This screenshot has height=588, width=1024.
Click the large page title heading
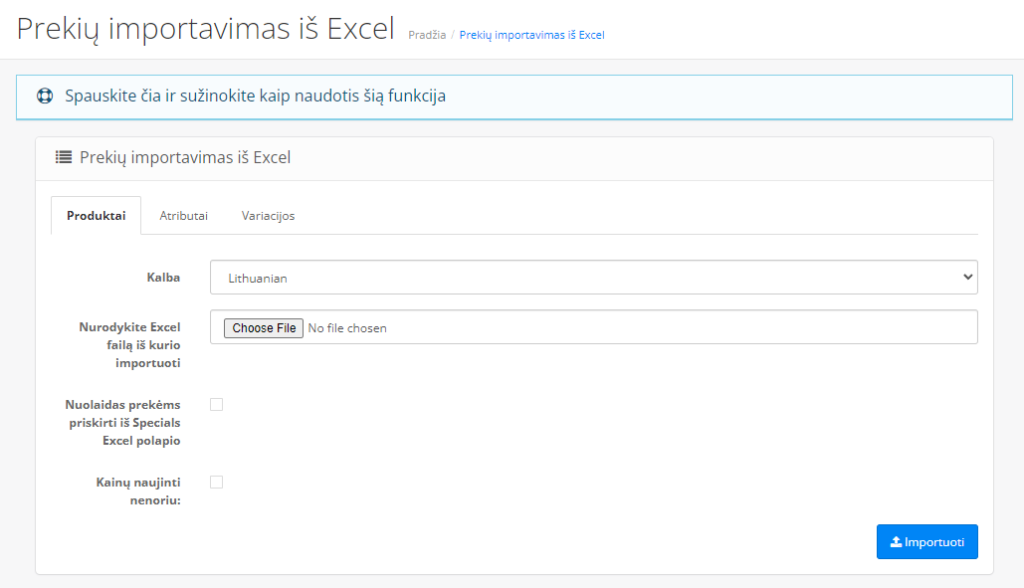[206, 29]
